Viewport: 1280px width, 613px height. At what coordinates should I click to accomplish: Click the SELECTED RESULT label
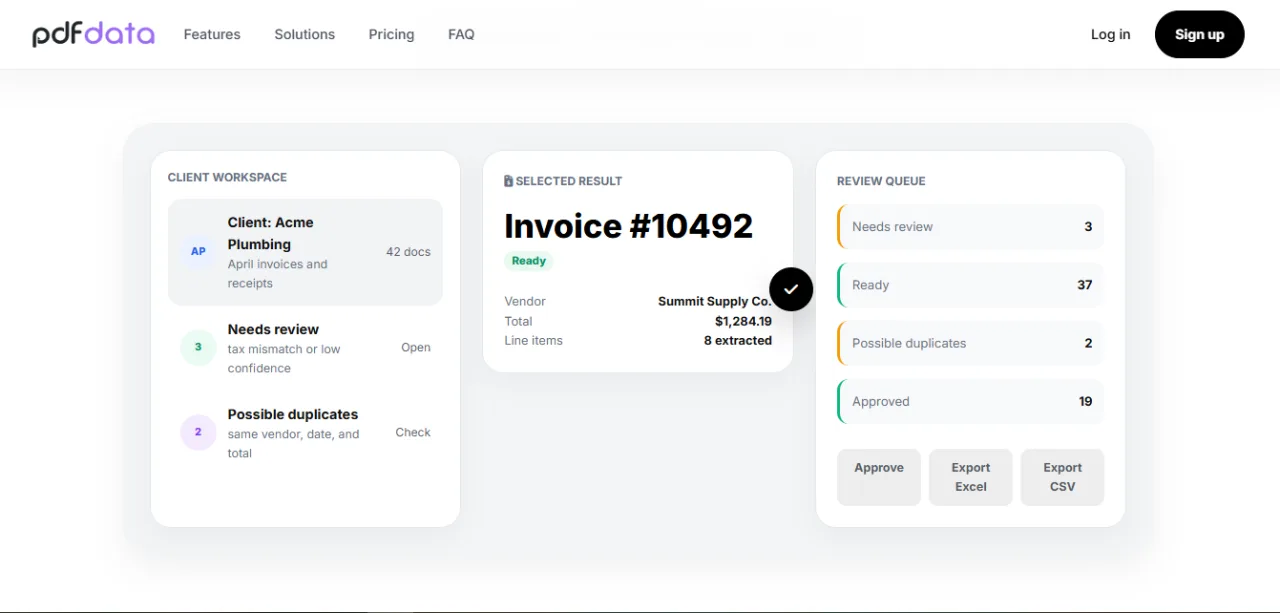(569, 181)
